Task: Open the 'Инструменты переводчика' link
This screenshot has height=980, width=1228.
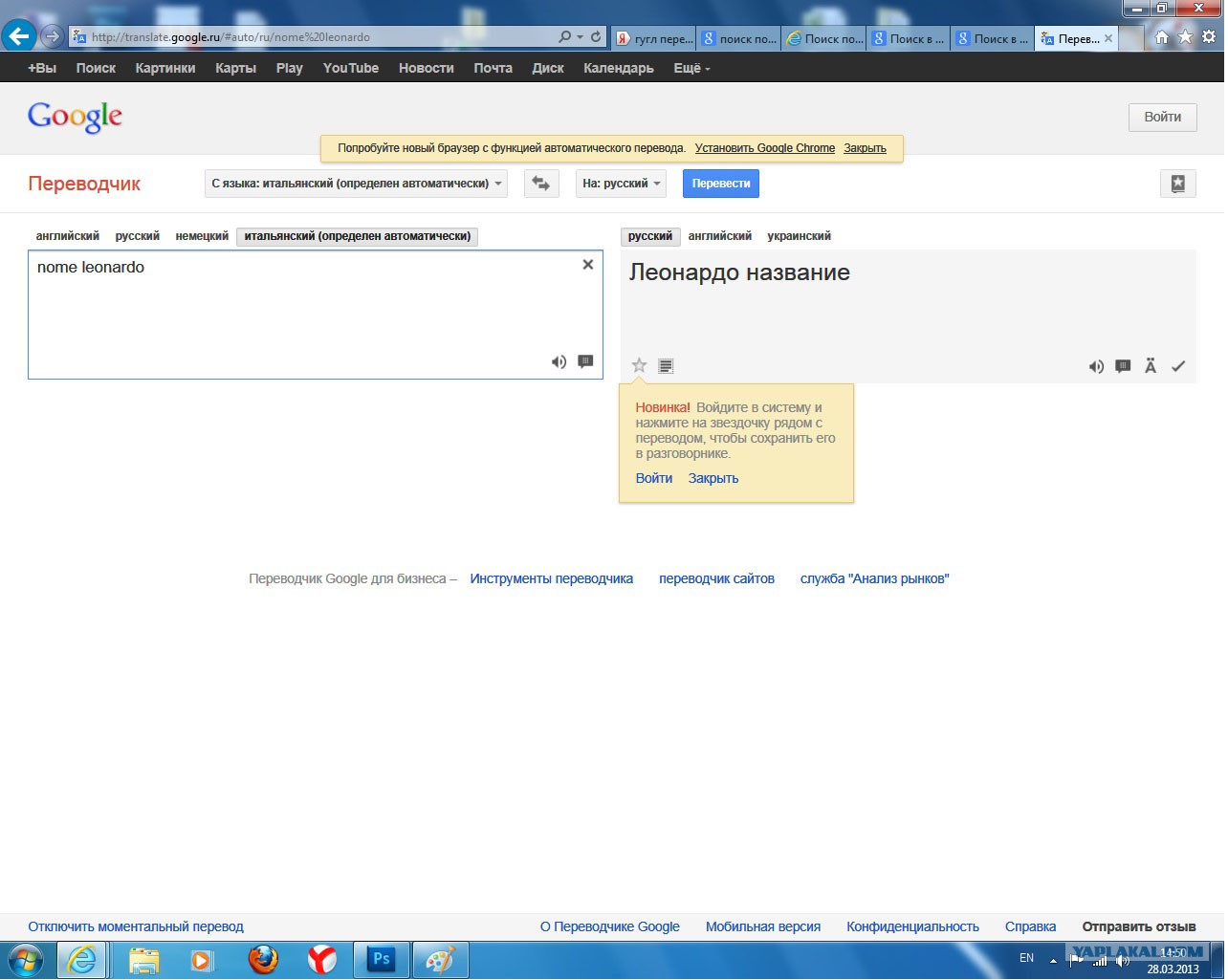Action: pyautogui.click(x=552, y=578)
